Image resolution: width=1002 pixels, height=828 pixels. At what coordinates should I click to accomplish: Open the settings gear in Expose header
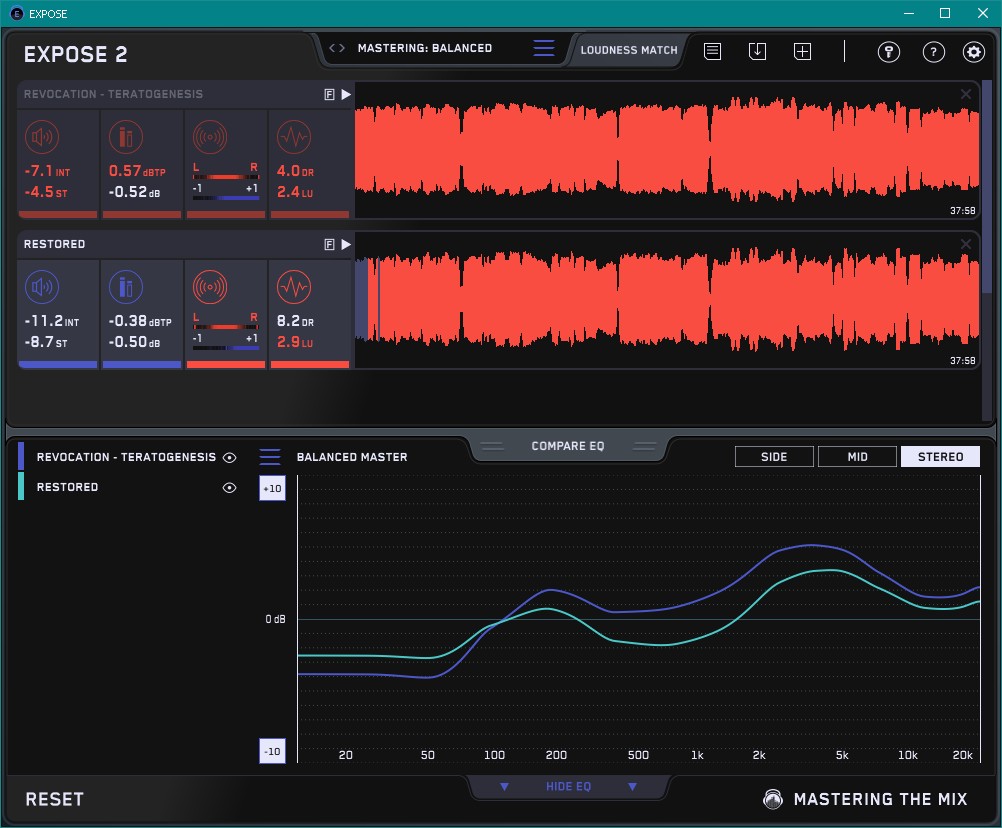[973, 52]
